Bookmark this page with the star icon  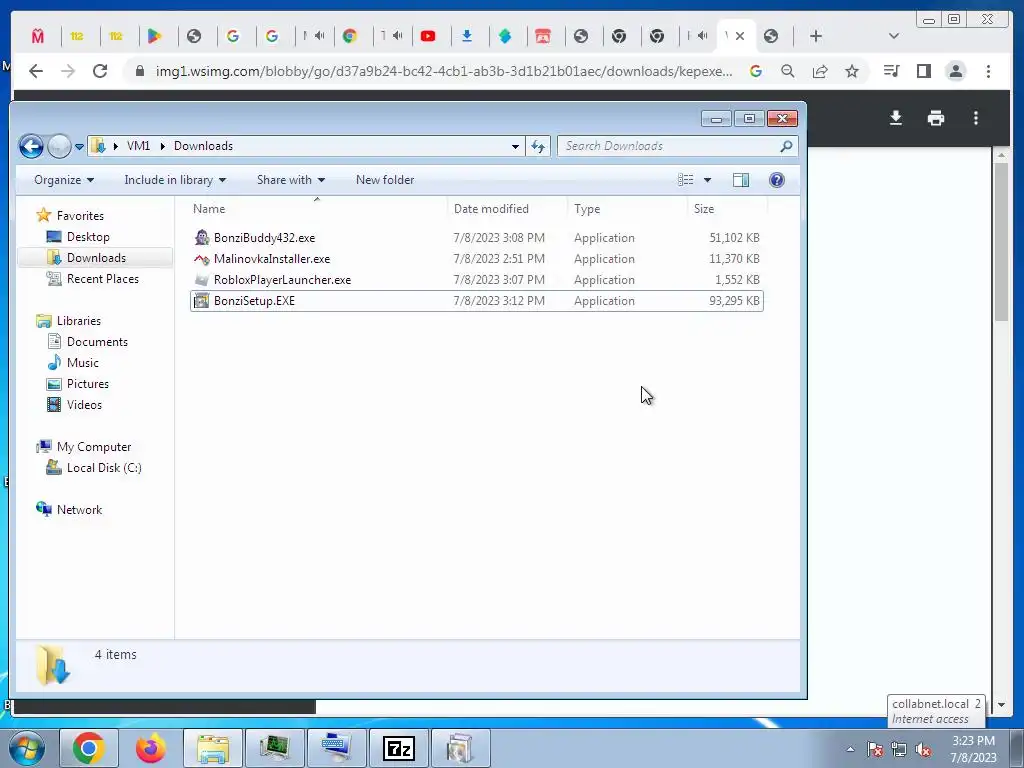pyautogui.click(x=852, y=71)
